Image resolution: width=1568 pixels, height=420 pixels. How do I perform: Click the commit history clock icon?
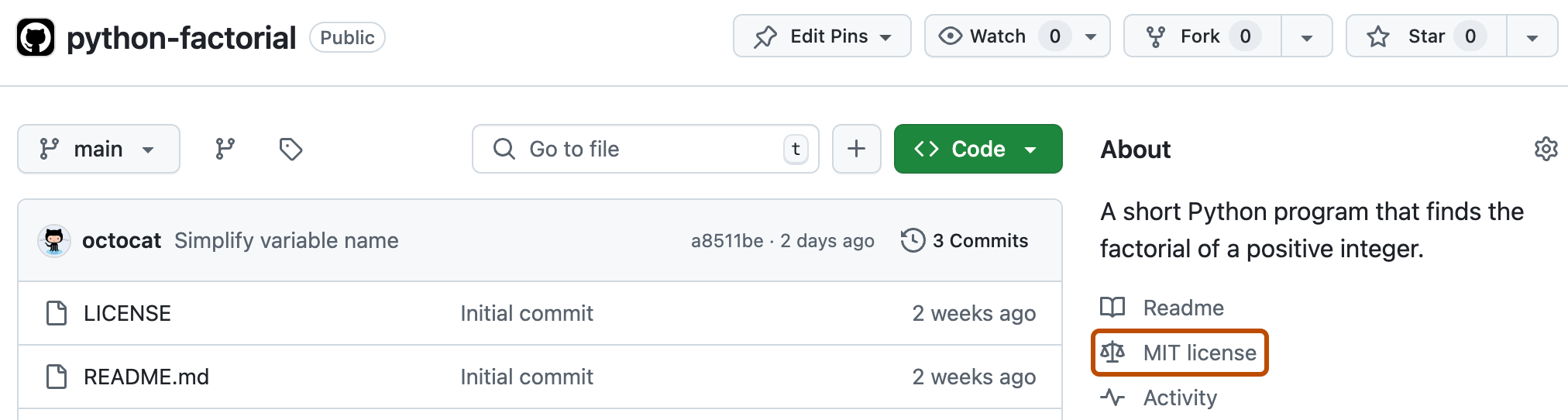pos(913,240)
